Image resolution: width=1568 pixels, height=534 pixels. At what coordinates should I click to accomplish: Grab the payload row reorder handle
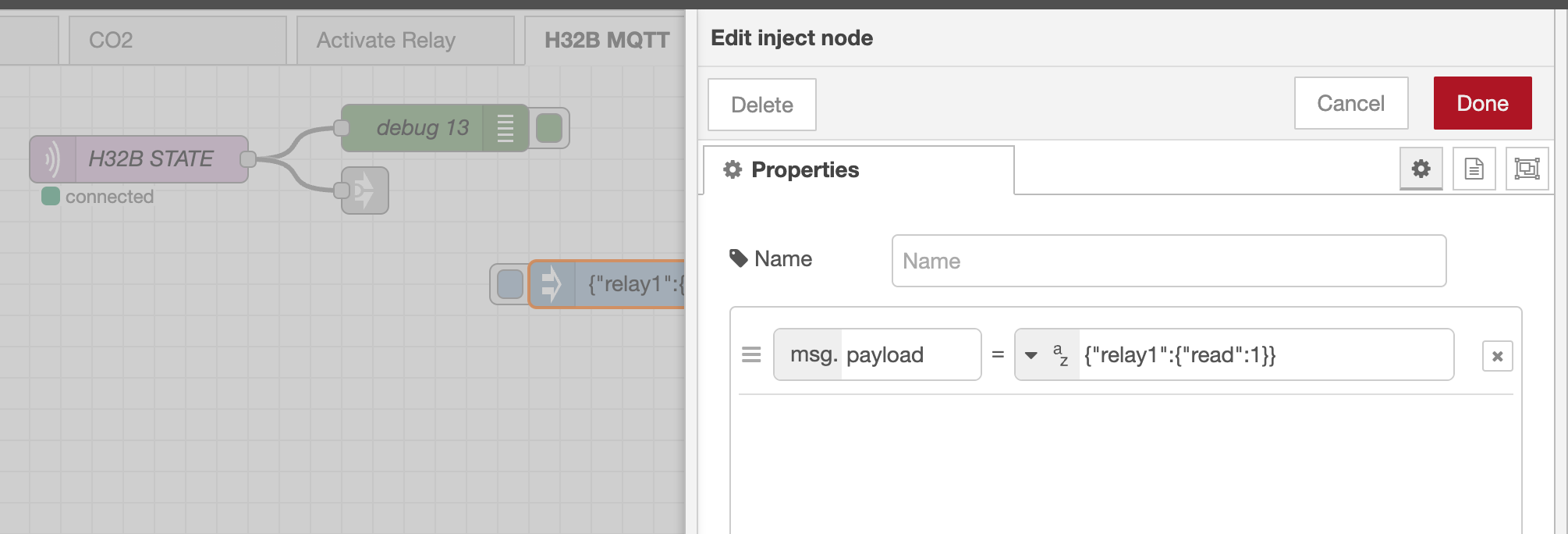[x=751, y=355]
